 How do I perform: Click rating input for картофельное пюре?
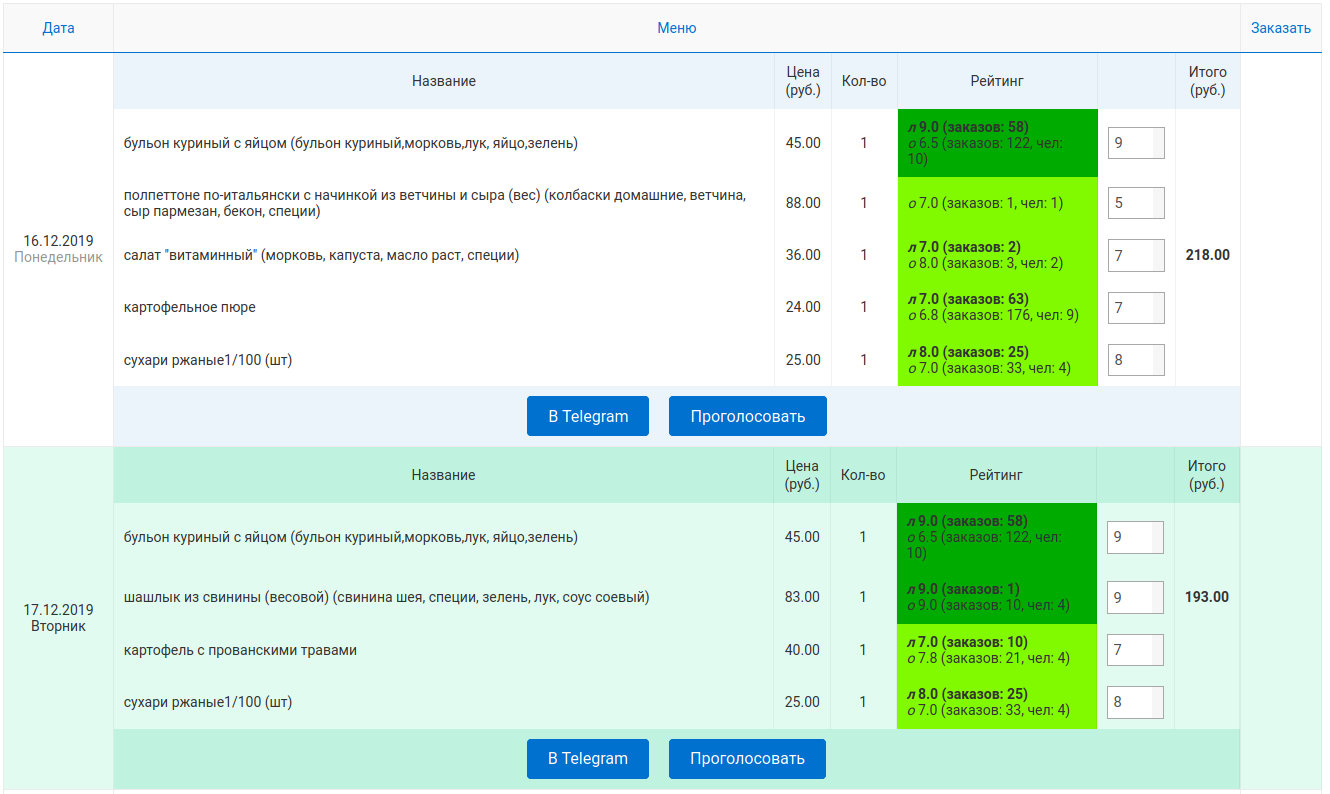[1136, 307]
